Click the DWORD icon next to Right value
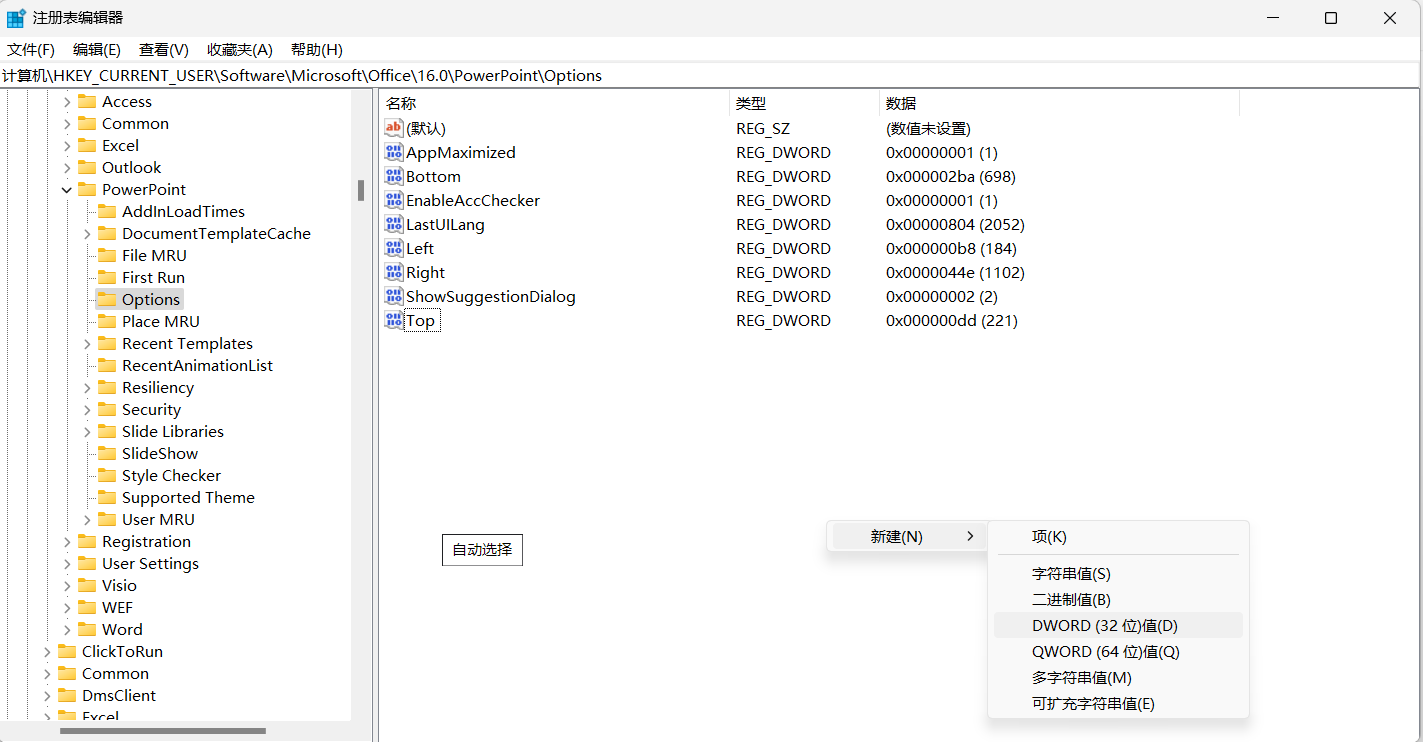Screen dimensions: 1423x742 (x=394, y=272)
